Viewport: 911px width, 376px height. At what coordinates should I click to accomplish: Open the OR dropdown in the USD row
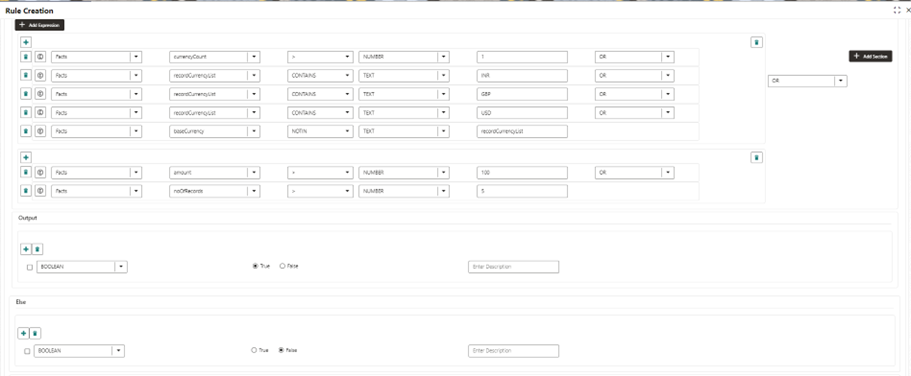[x=668, y=113]
